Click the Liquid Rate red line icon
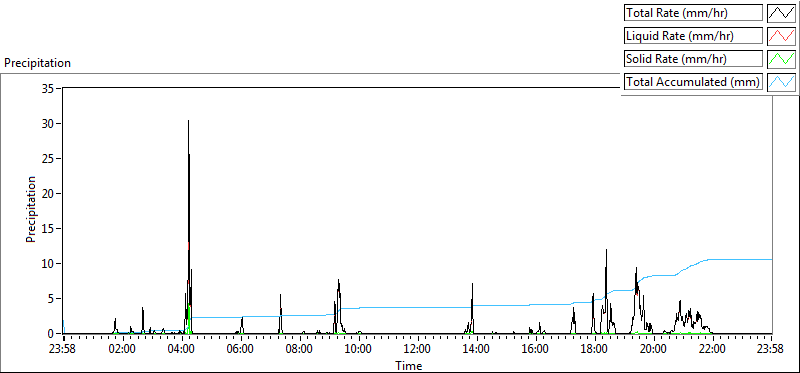The width and height of the screenshot is (800, 373). click(781, 36)
